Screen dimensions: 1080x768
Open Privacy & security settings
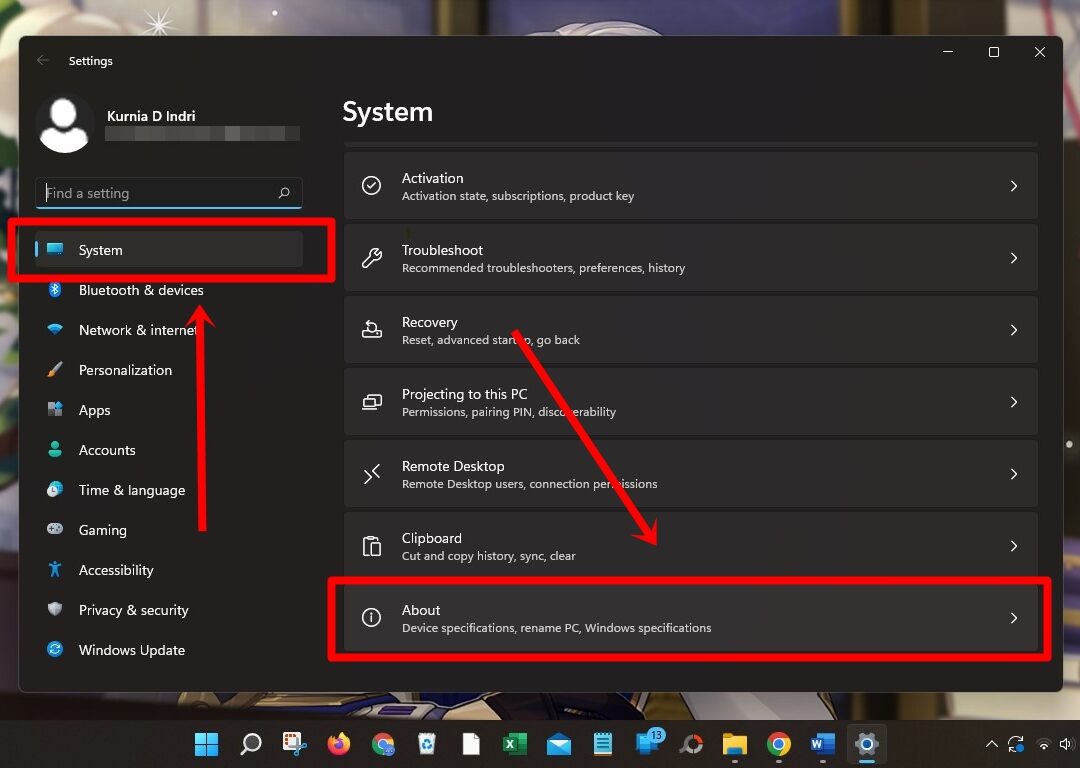[x=133, y=610]
